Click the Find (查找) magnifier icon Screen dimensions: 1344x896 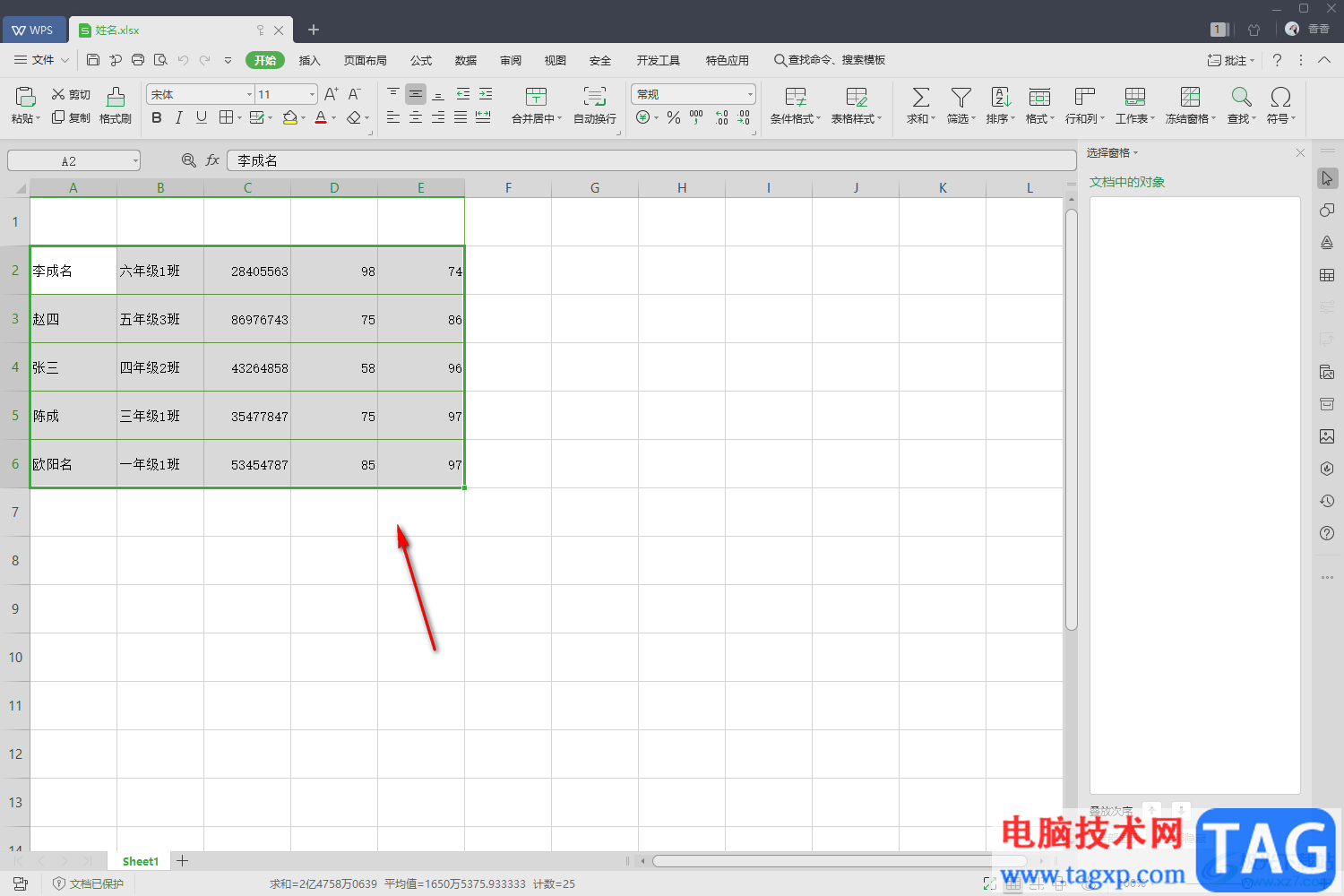[x=1241, y=97]
